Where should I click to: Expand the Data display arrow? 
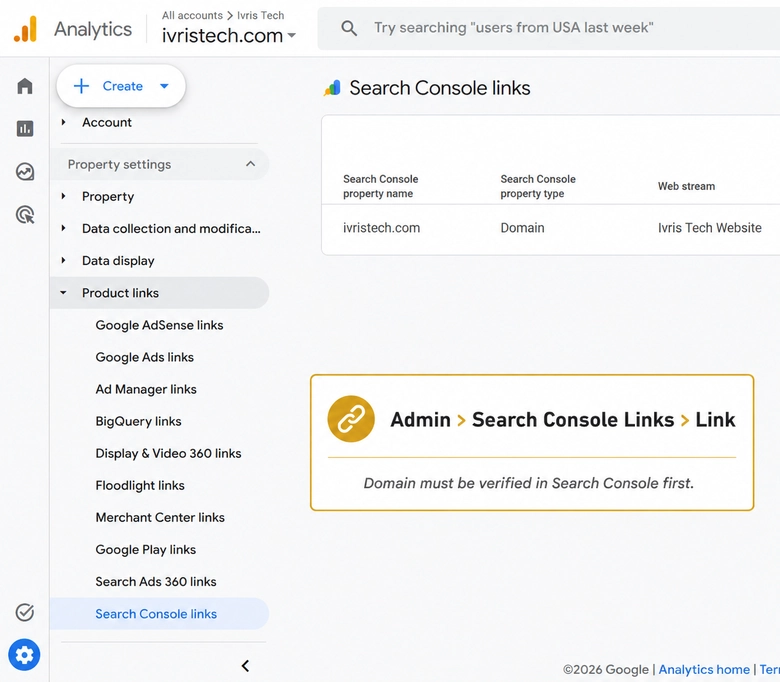63,260
